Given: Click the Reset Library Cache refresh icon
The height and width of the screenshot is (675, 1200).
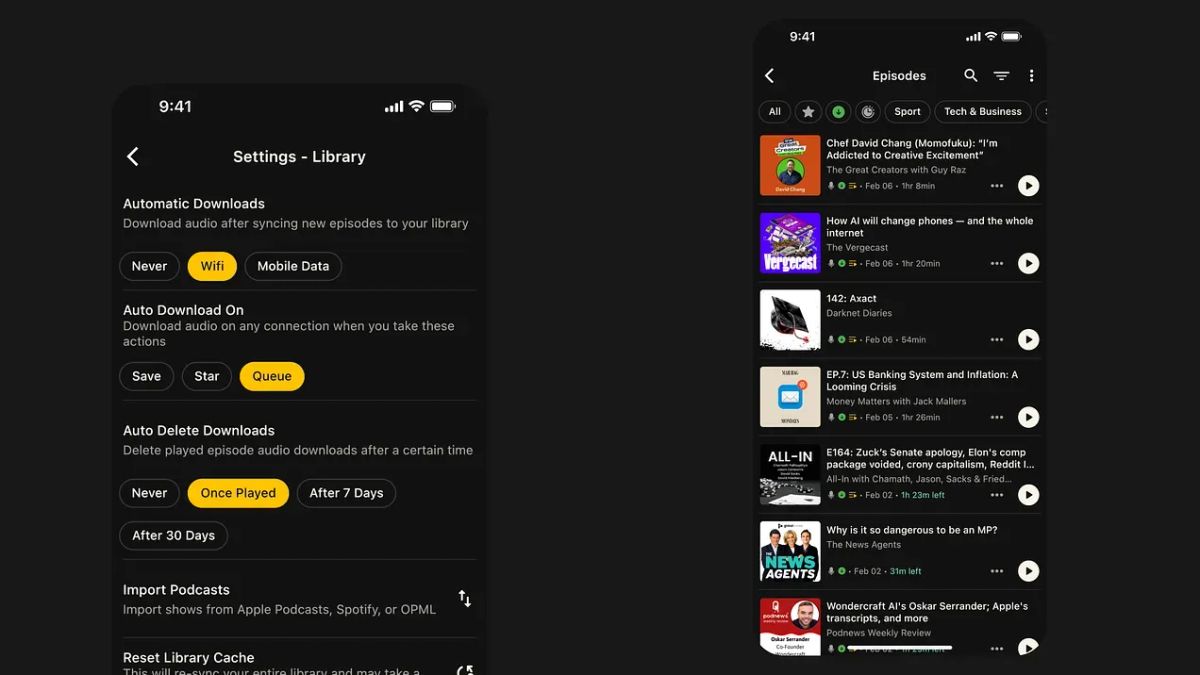Looking at the screenshot, I should [x=464, y=668].
